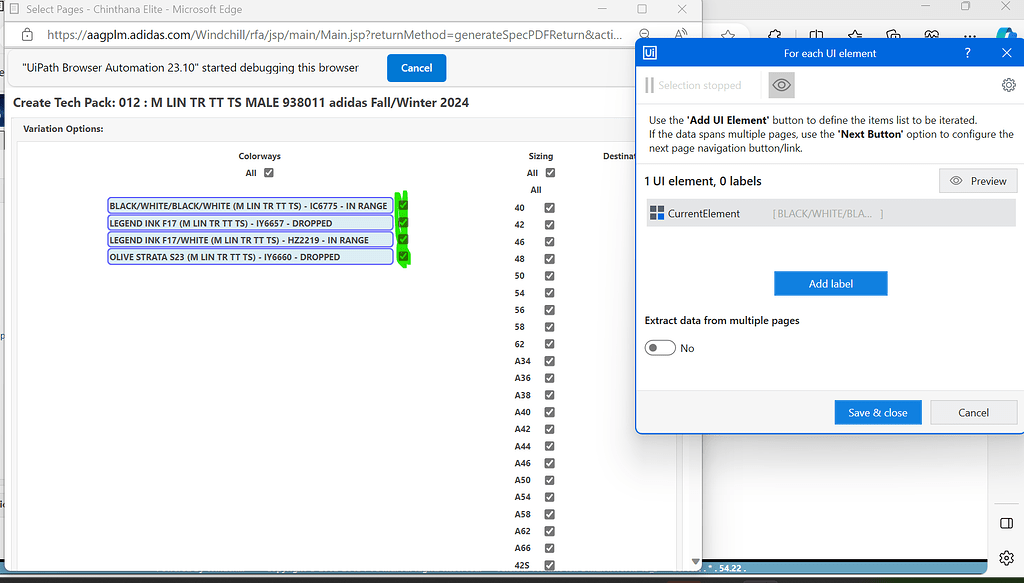The width and height of the screenshot is (1024, 583).
Task: Switch to the Select Pages browser tab
Action: click(120, 9)
